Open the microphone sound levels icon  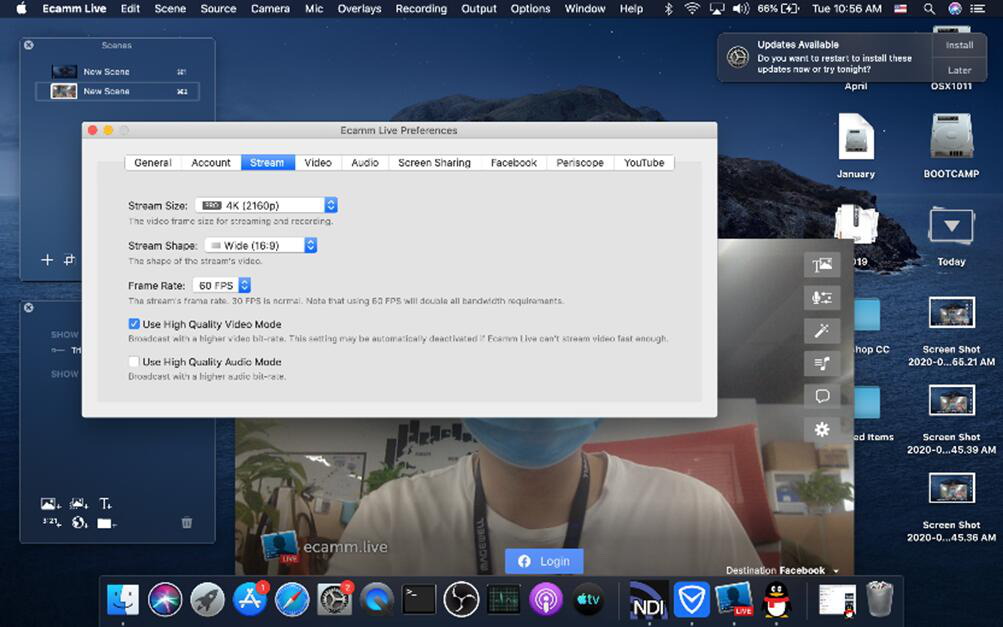point(822,298)
